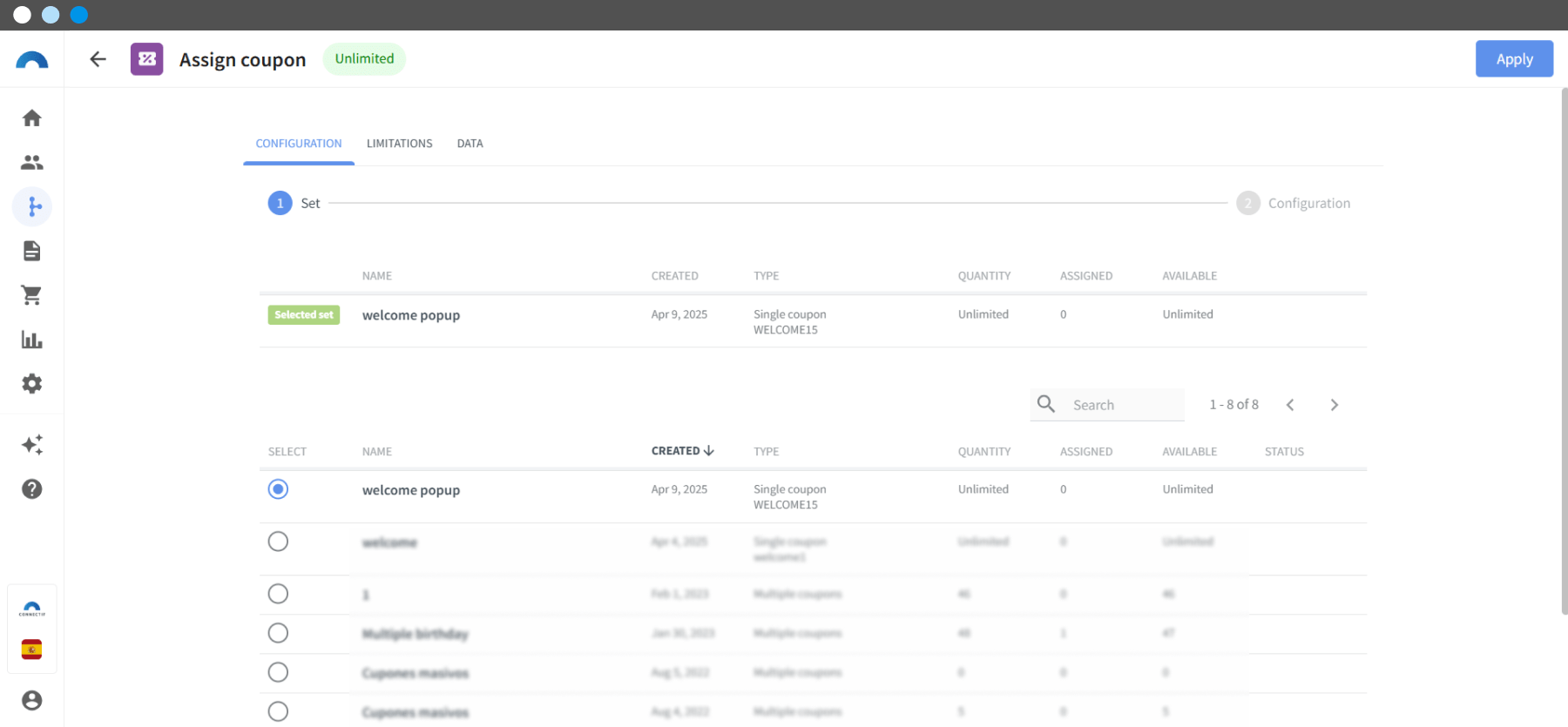The image size is (1568, 727).
Task: Click the Multiple birthday row name
Action: click(416, 634)
